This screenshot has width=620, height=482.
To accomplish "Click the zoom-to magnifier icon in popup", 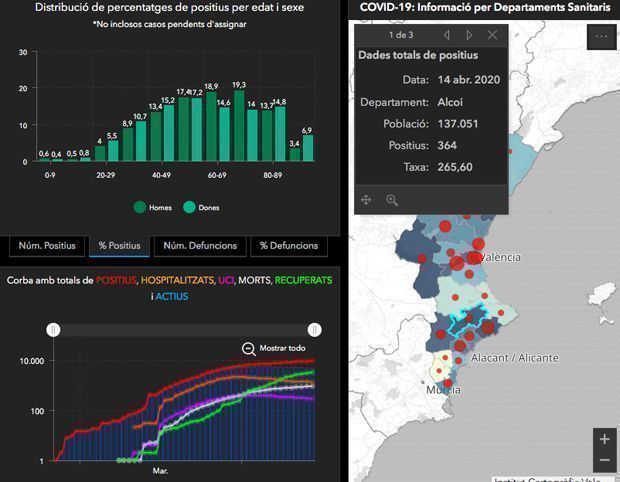I will 392,200.
